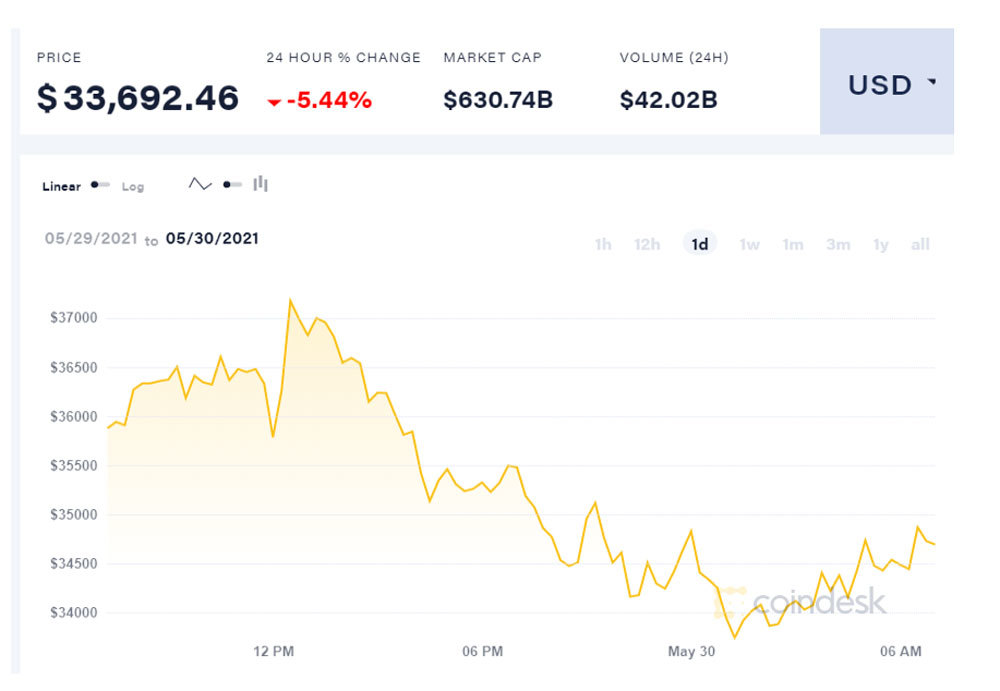Click the Log scale label
Image resolution: width=1000 pixels, height=691 pixels.
[x=133, y=187]
